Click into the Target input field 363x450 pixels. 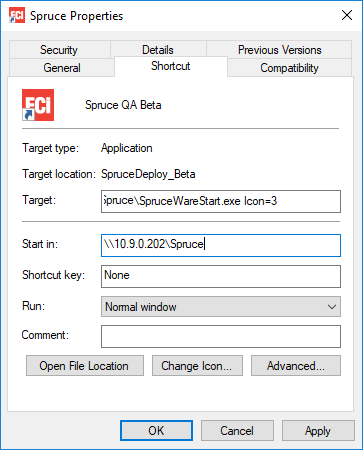click(221, 201)
